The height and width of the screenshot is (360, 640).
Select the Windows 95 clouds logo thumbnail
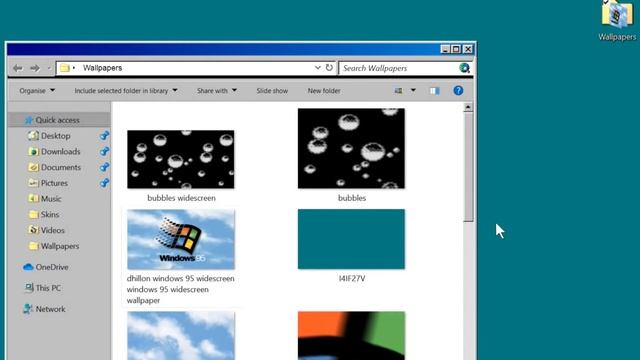pos(181,239)
